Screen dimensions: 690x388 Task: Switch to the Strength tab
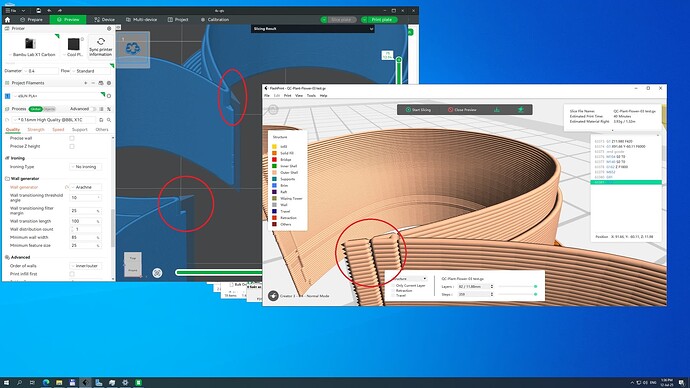point(36,130)
